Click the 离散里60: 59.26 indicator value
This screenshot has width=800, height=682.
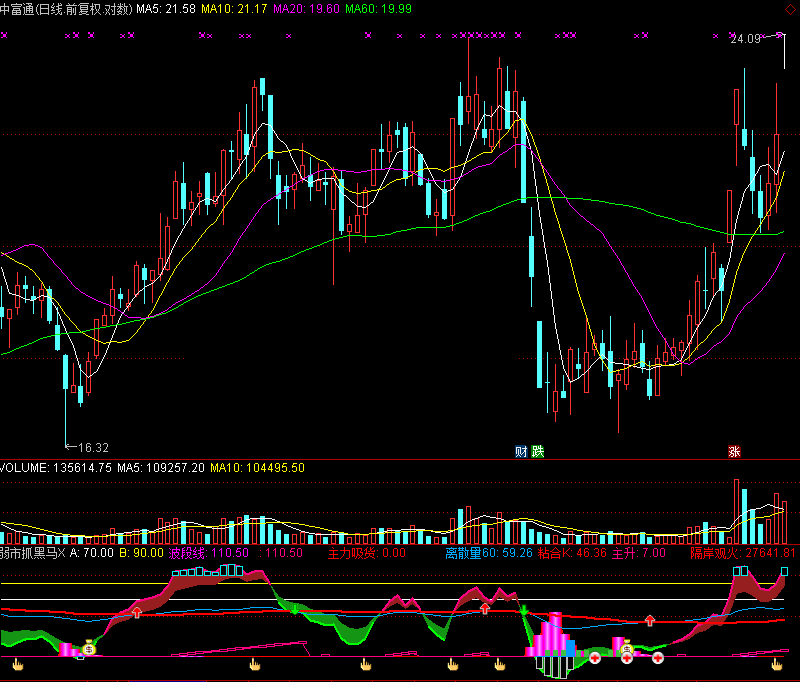pyautogui.click(x=489, y=553)
